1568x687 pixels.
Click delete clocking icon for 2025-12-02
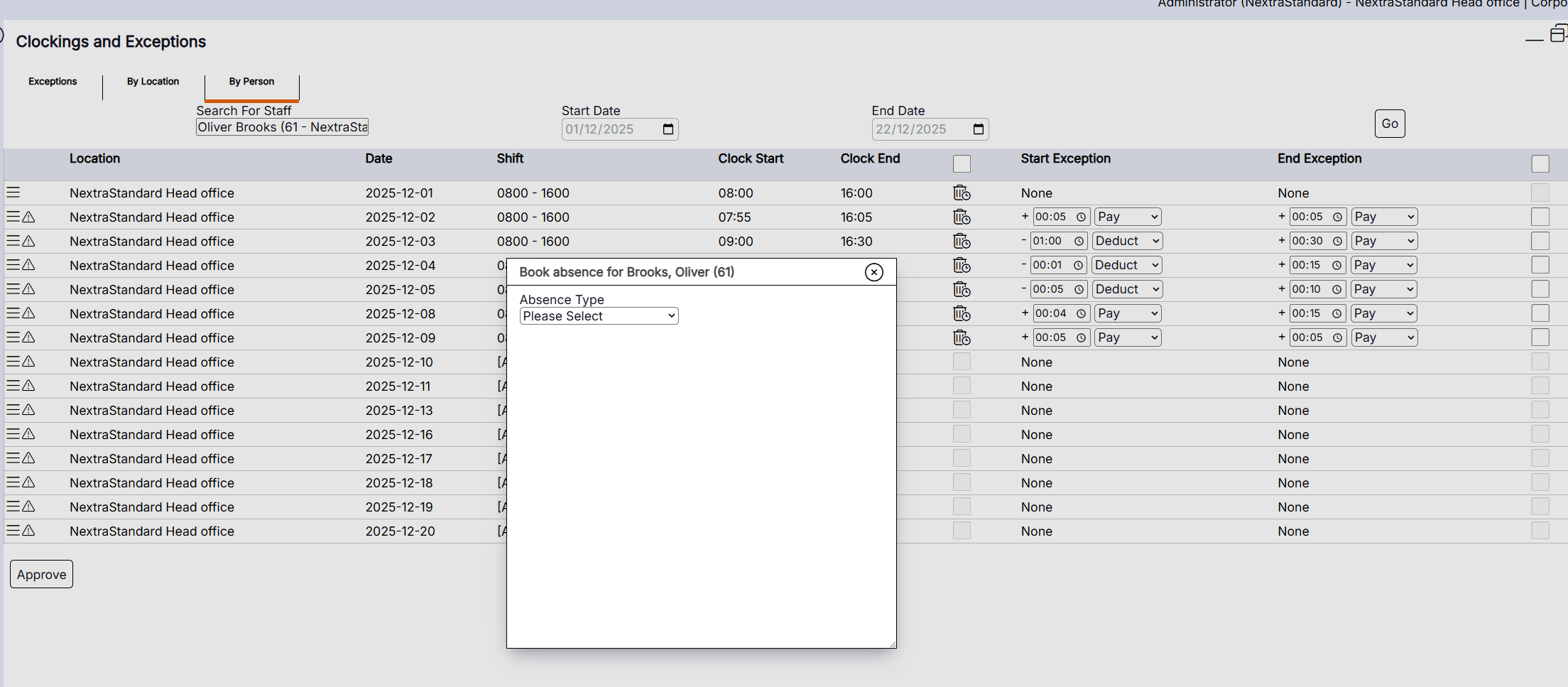click(x=962, y=217)
